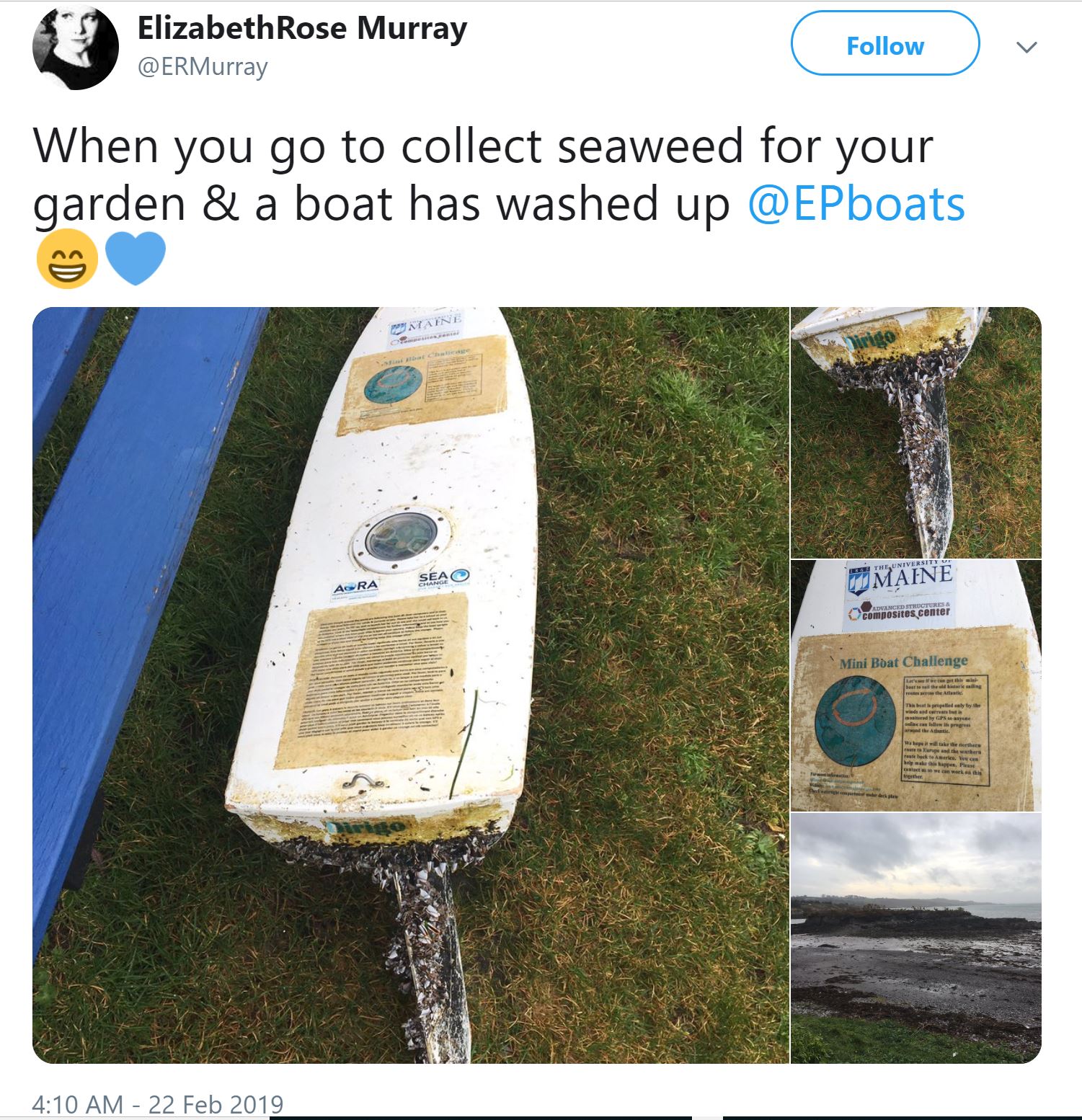1082x1120 pixels.
Task: Open ElizabethRose Murray's profile avatar
Action: coord(76,46)
